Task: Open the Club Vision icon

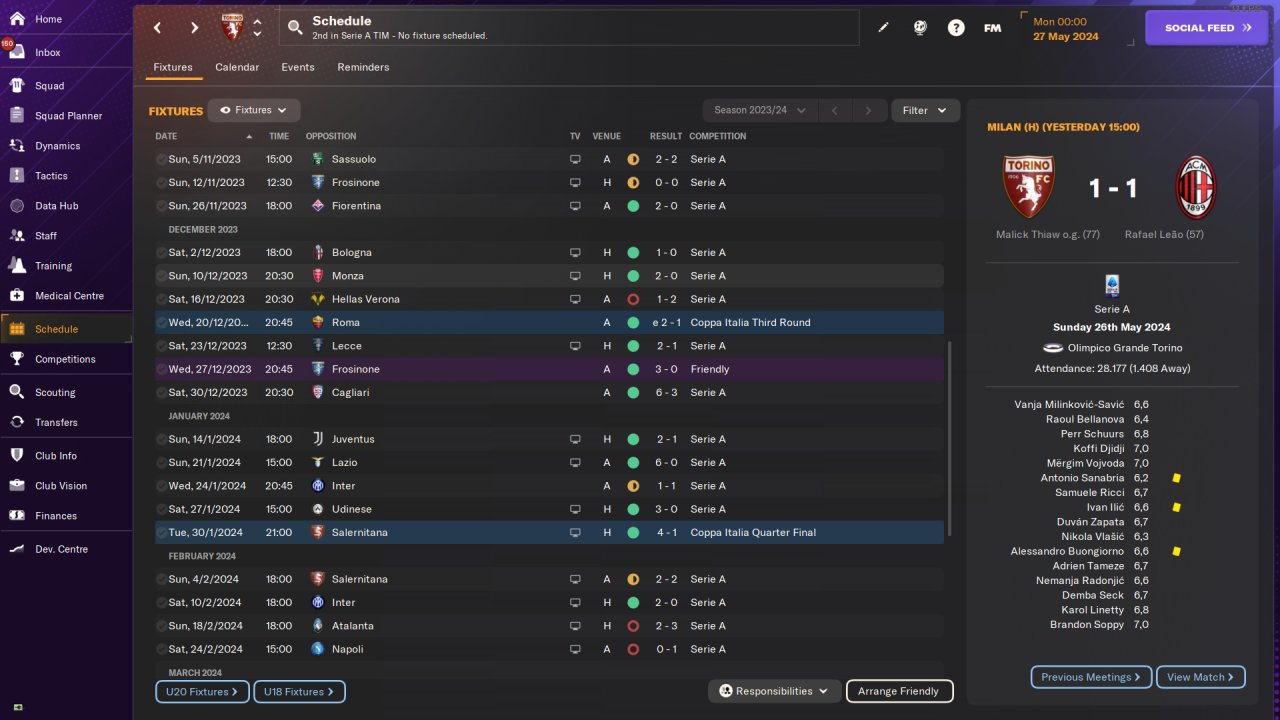Action: coord(17,486)
